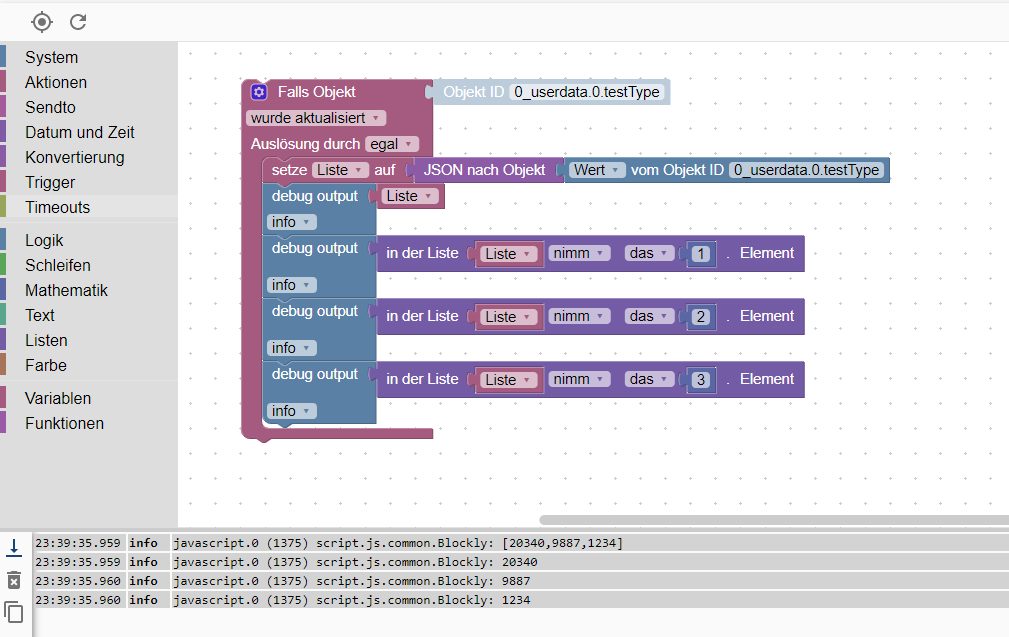Click the refresh arrow icon in toolbar
Viewport: 1009px width, 637px height.
coord(78,22)
